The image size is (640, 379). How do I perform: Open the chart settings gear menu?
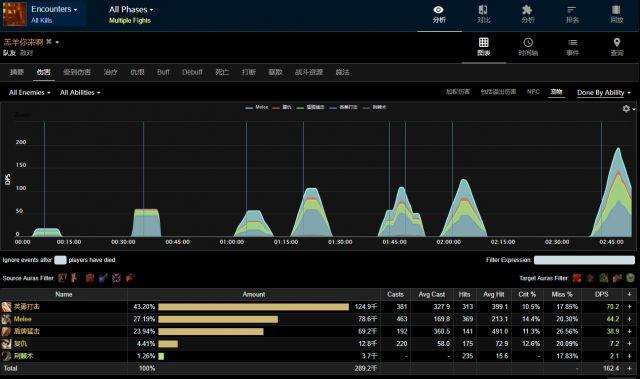tap(628, 109)
